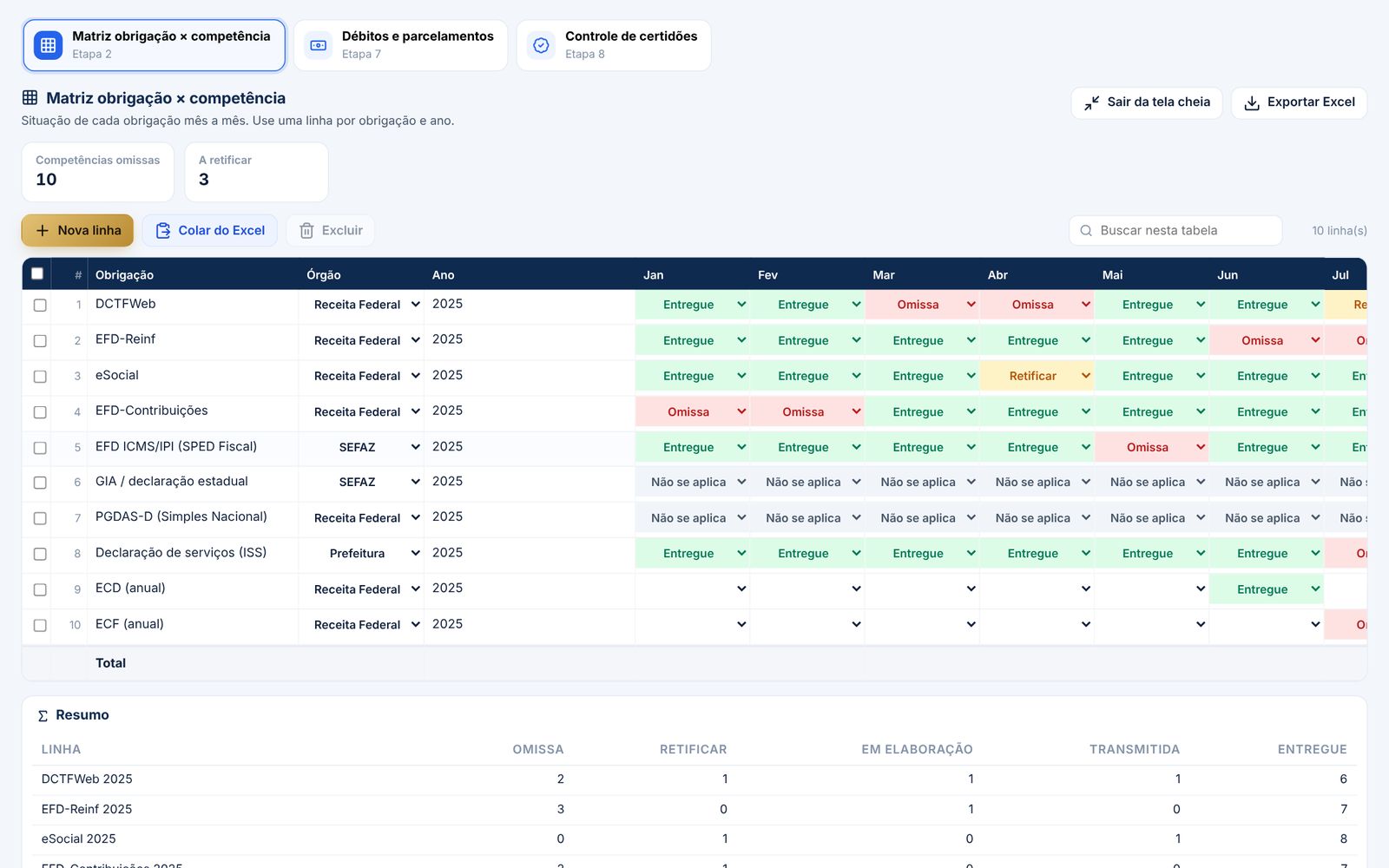Click the Buscar nesta tabela search field

tap(1175, 231)
